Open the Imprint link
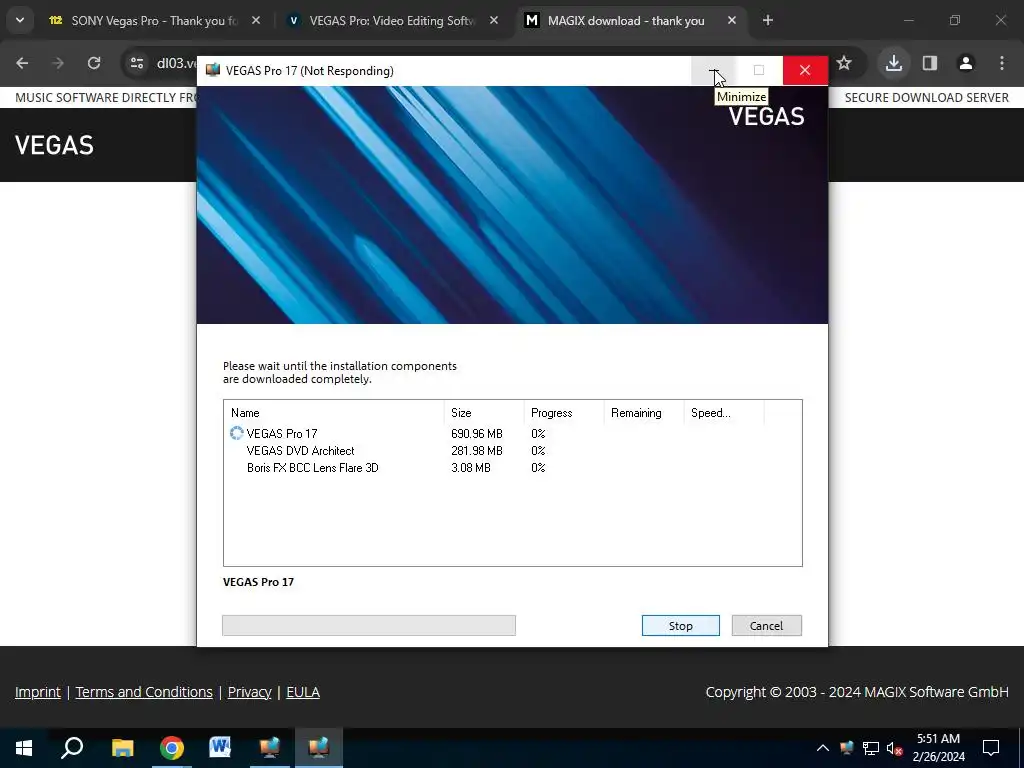 (x=38, y=692)
